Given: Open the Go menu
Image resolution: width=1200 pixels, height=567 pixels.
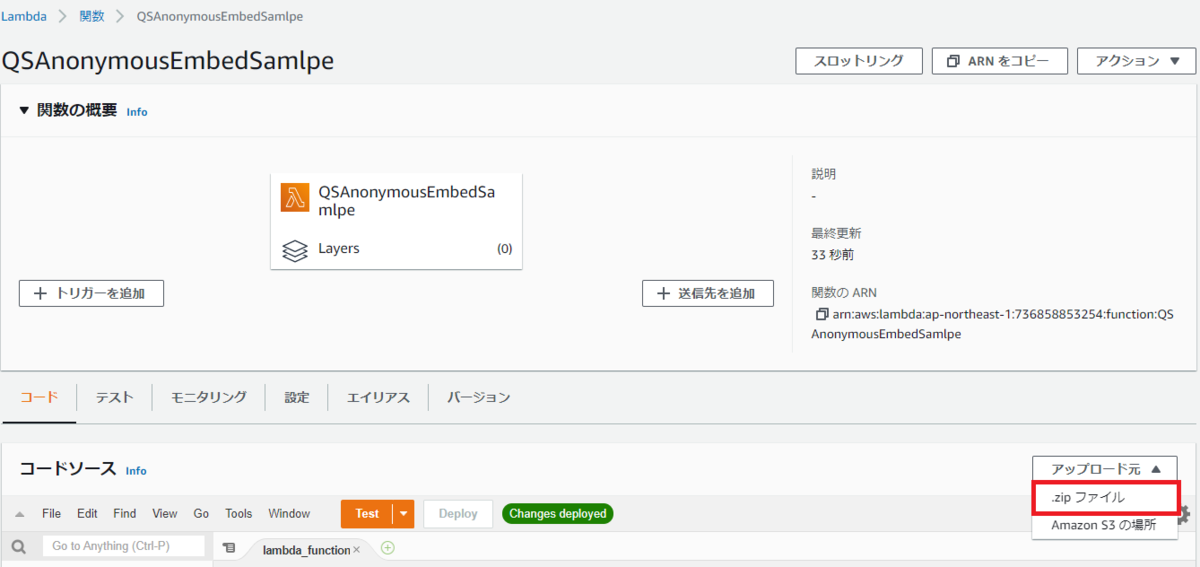Looking at the screenshot, I should (201, 514).
